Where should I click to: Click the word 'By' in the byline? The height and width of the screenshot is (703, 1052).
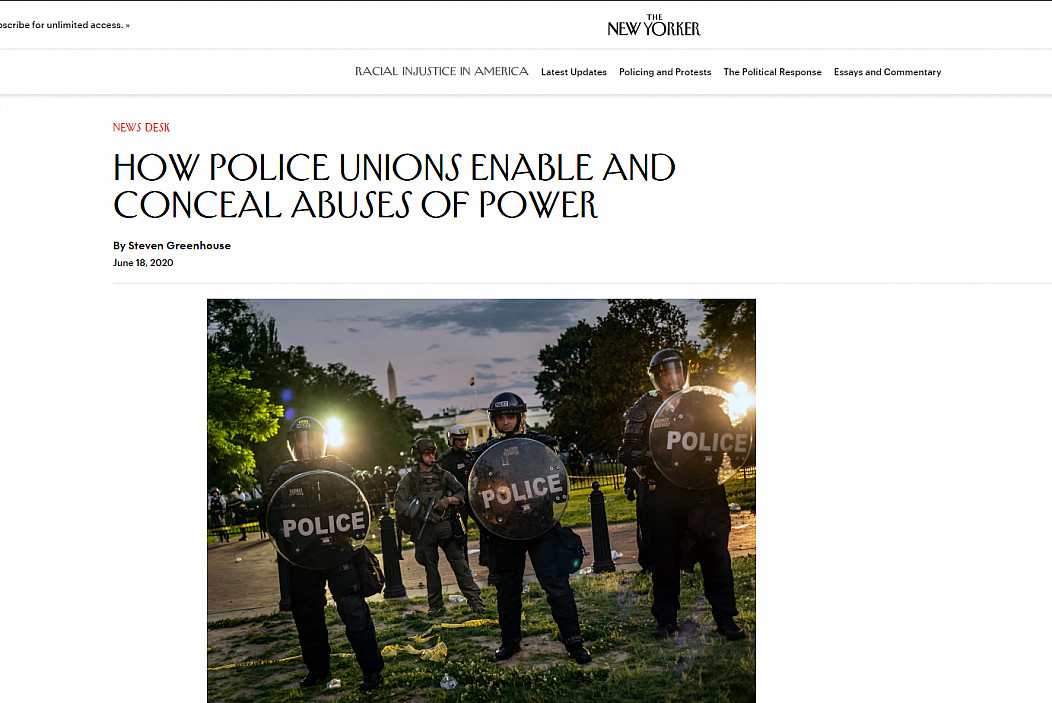click(x=119, y=246)
